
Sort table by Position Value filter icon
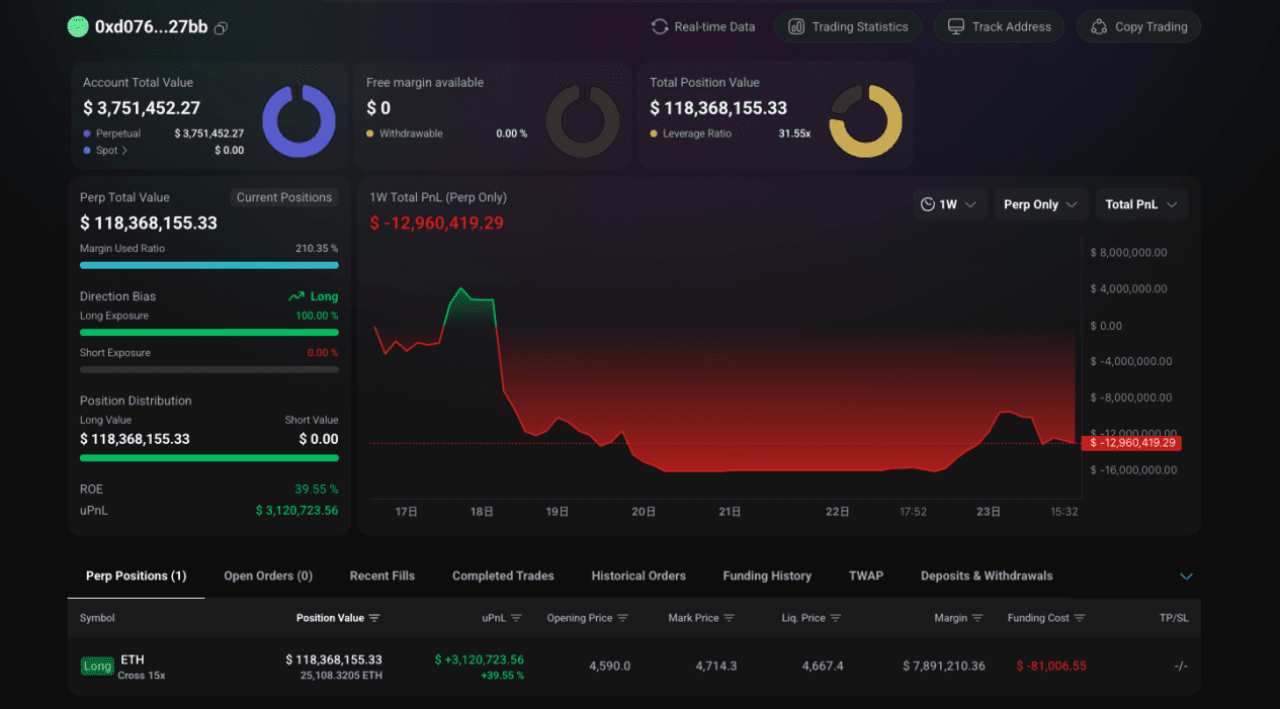tap(375, 618)
